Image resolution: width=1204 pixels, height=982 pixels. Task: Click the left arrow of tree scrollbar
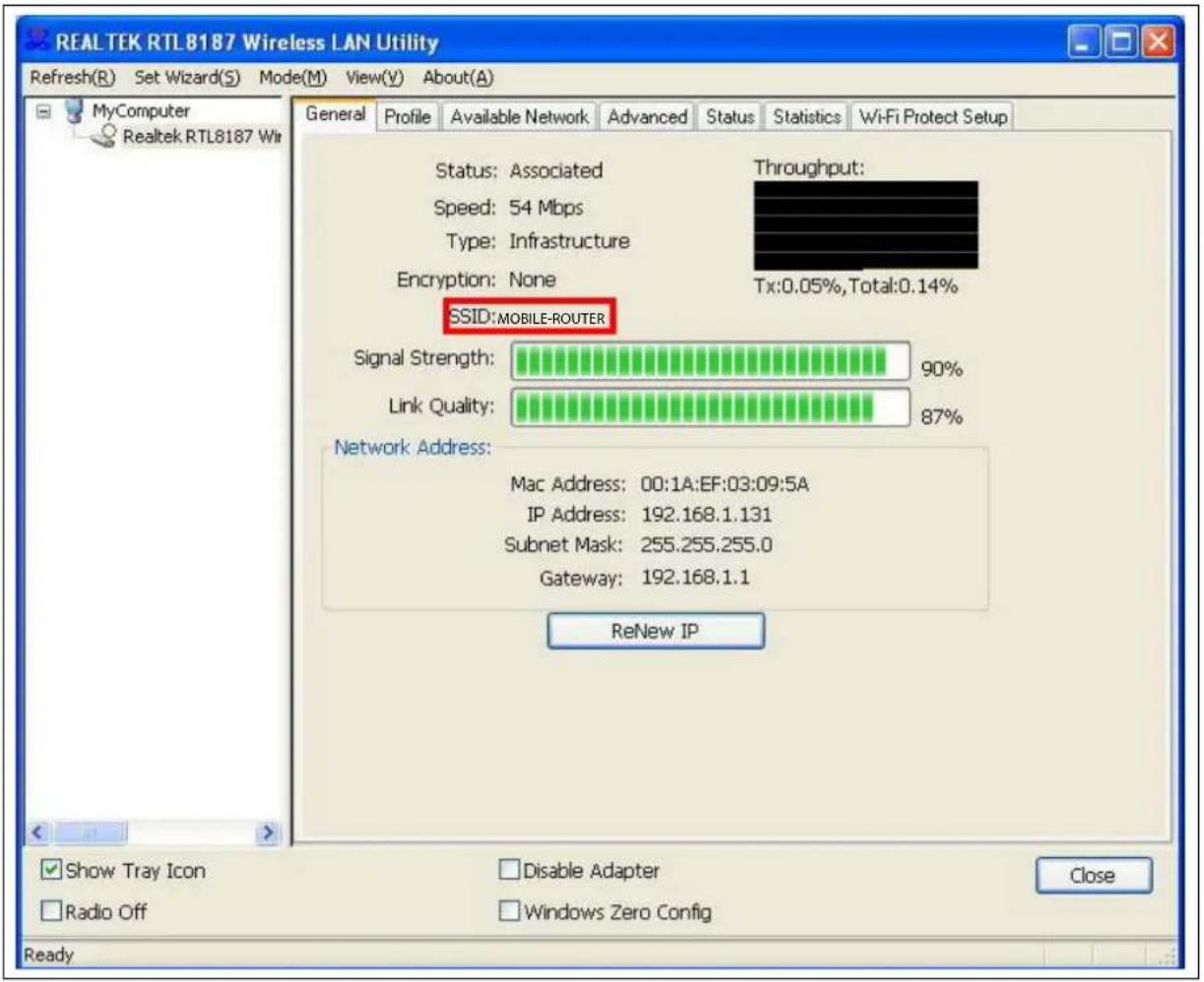pyautogui.click(x=39, y=832)
